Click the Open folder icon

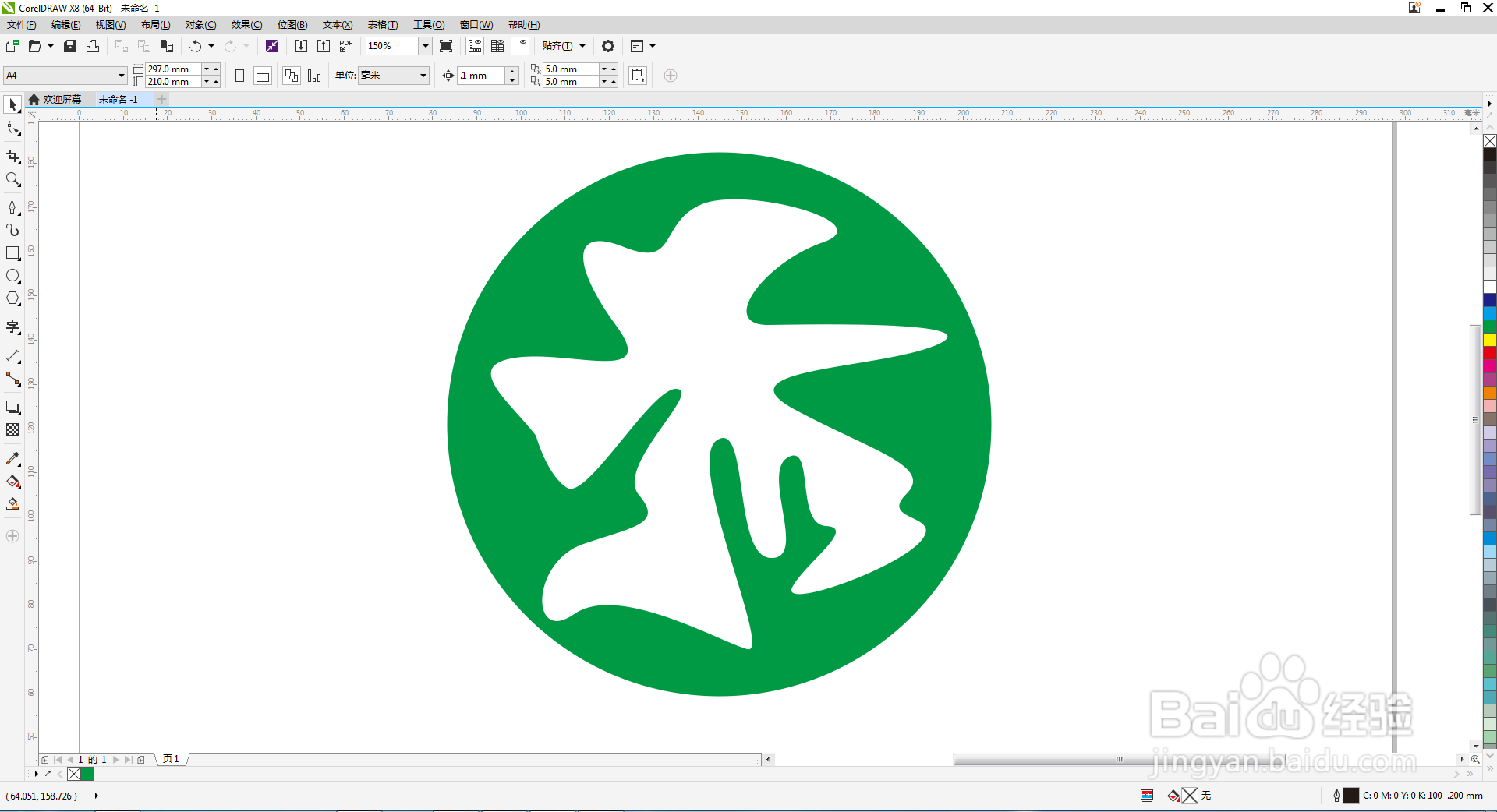34,46
